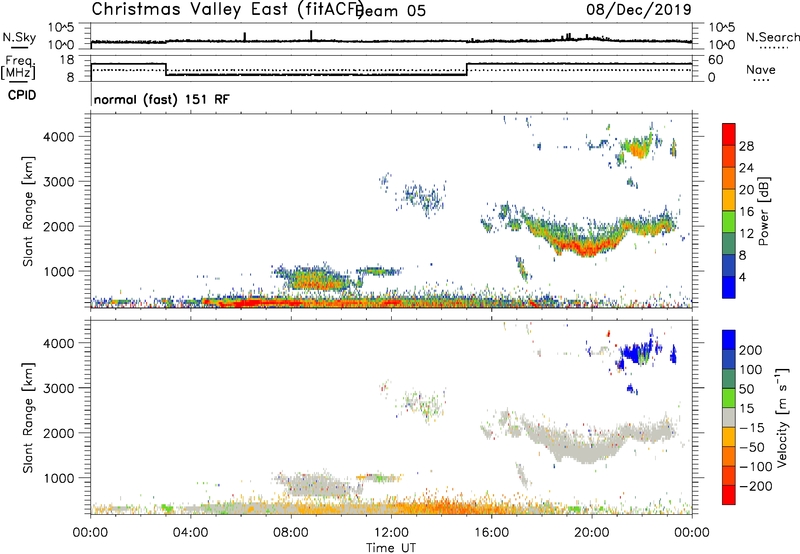Pick the light green 12–16 dB colorbar segment
This screenshot has height=554, width=800.
tap(729, 222)
